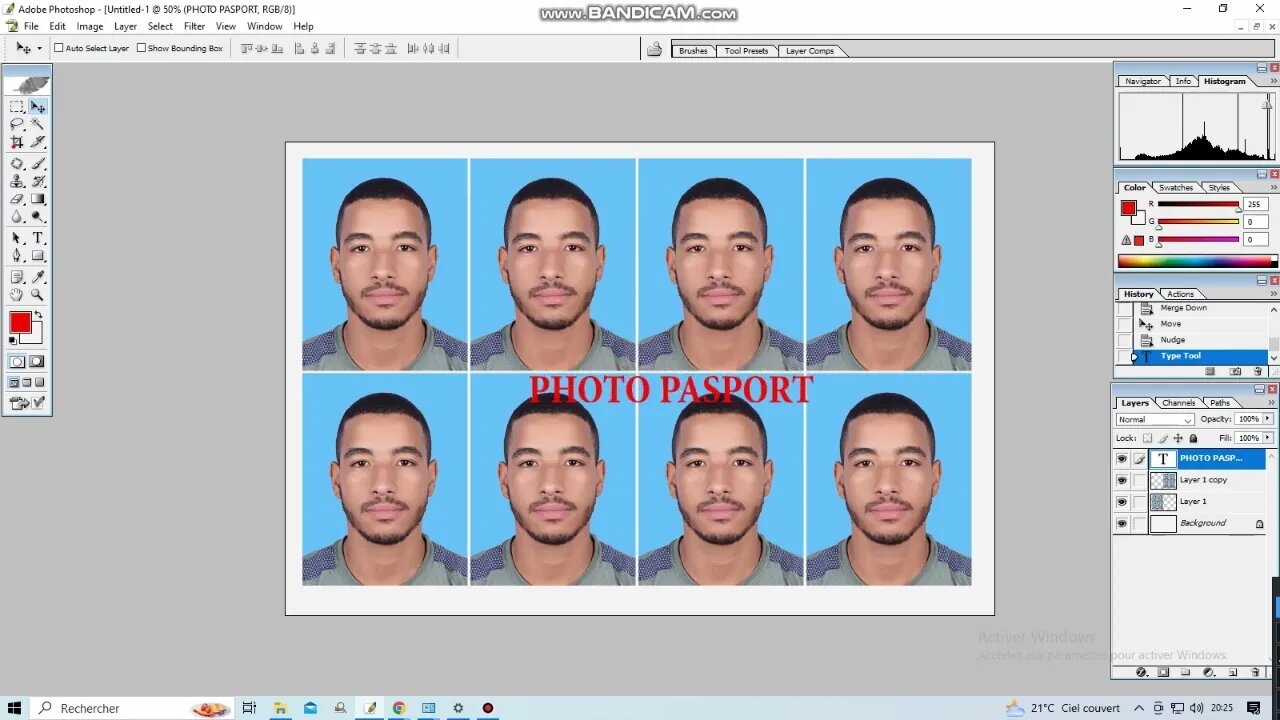The height and width of the screenshot is (720, 1280).
Task: Switch to the Swatches tab
Action: click(1176, 188)
